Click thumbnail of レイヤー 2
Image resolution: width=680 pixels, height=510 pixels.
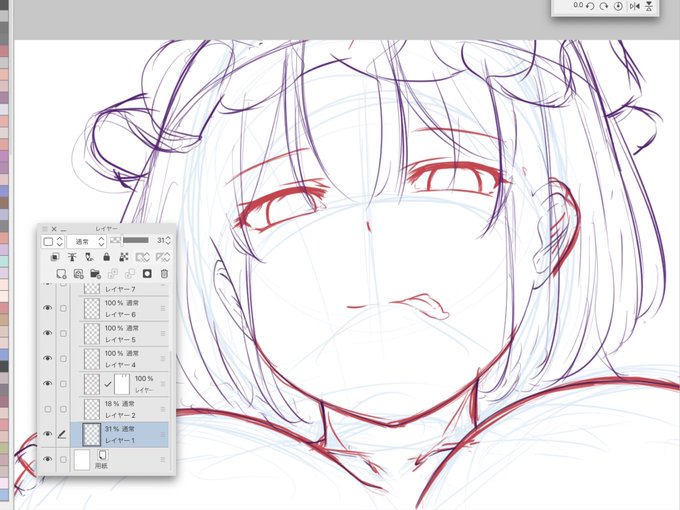point(92,409)
